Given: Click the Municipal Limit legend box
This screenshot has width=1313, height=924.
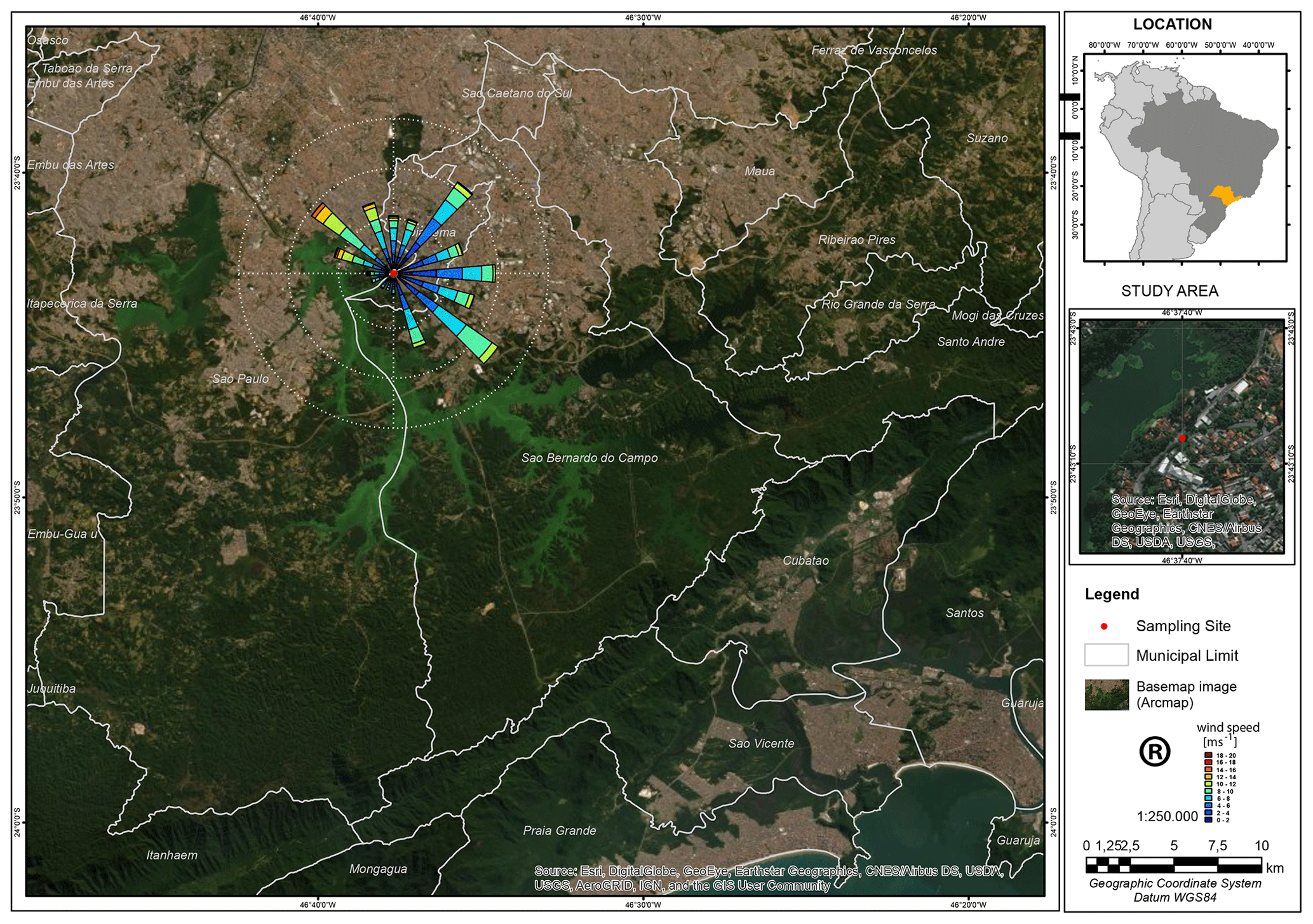Looking at the screenshot, I should (x=1106, y=655).
